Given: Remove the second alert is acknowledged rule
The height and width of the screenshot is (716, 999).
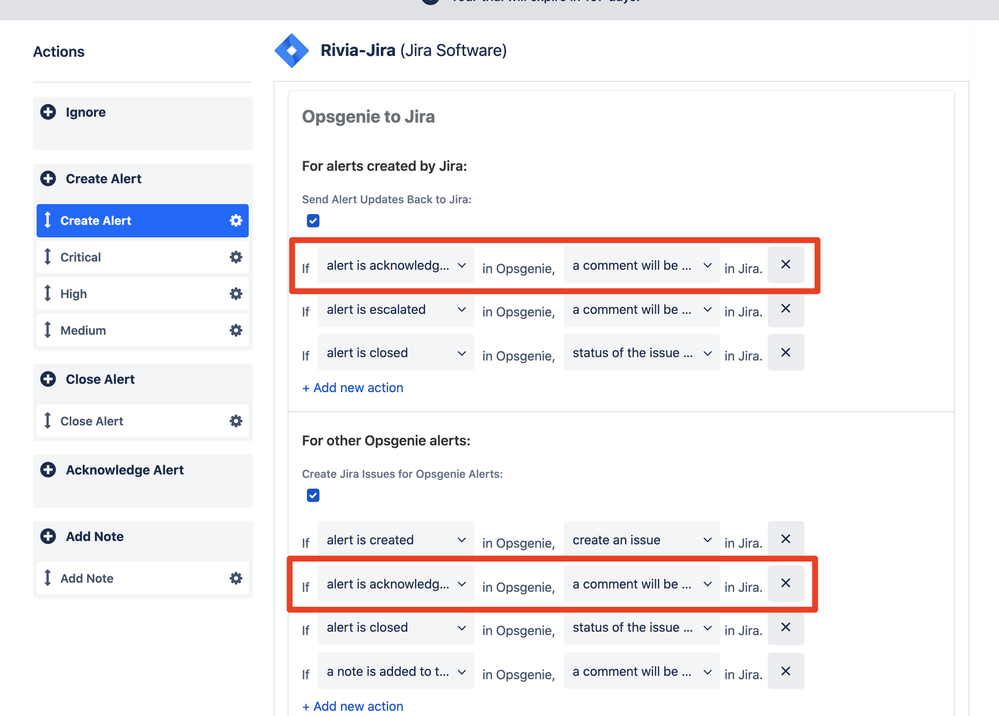Looking at the screenshot, I should point(786,584).
